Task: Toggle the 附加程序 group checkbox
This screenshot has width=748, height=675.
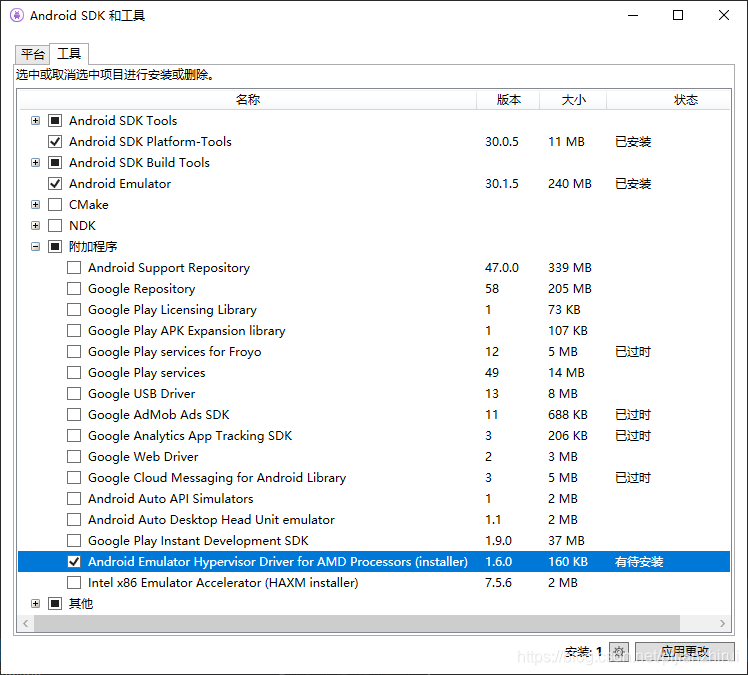Action: tap(55, 247)
